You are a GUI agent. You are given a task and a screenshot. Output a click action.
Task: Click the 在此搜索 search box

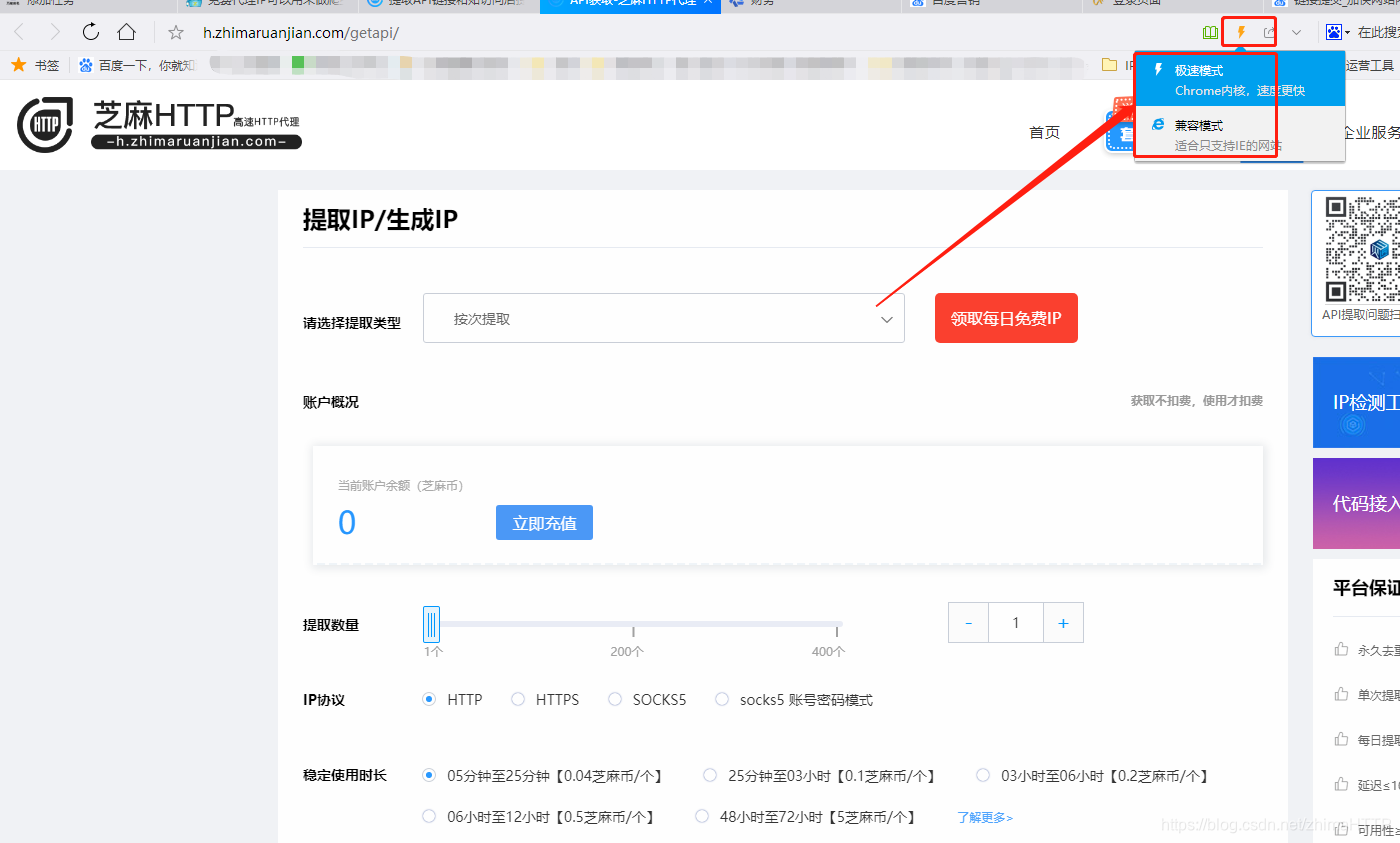click(x=1378, y=32)
